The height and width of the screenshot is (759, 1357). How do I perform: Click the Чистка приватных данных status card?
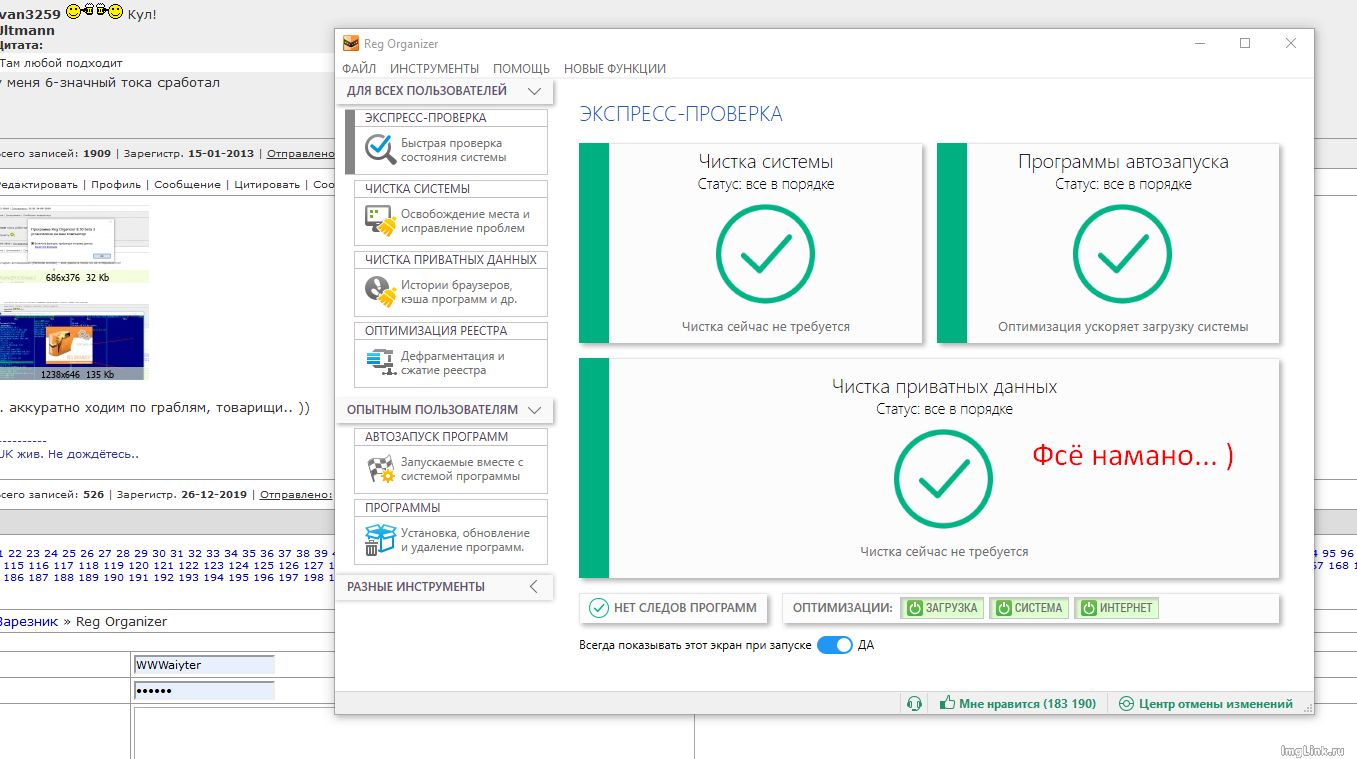pyautogui.click(x=929, y=468)
